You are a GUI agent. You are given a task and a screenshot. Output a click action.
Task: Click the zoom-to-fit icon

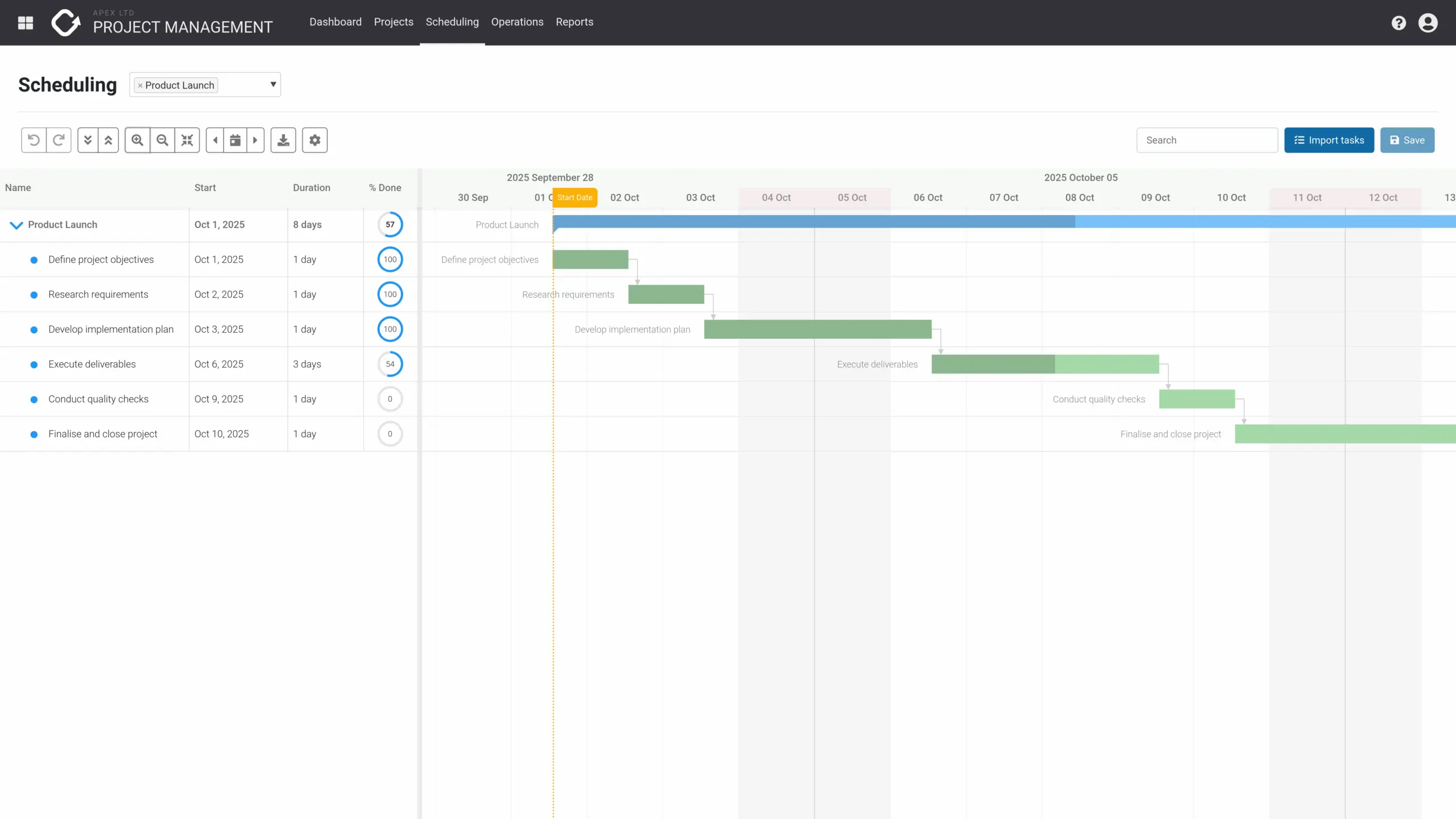click(187, 140)
